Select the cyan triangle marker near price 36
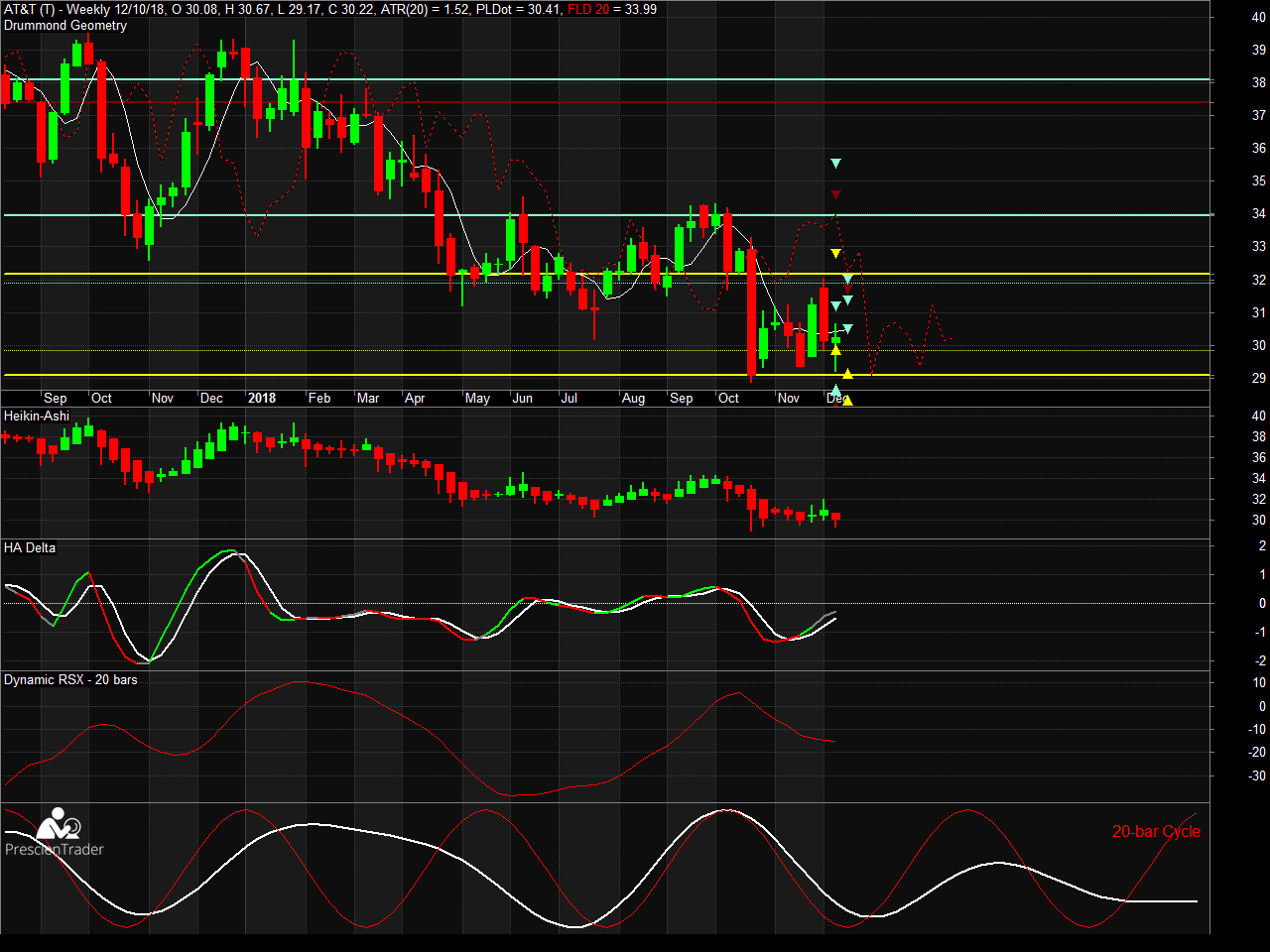This screenshot has width=1270, height=952. pos(836,163)
